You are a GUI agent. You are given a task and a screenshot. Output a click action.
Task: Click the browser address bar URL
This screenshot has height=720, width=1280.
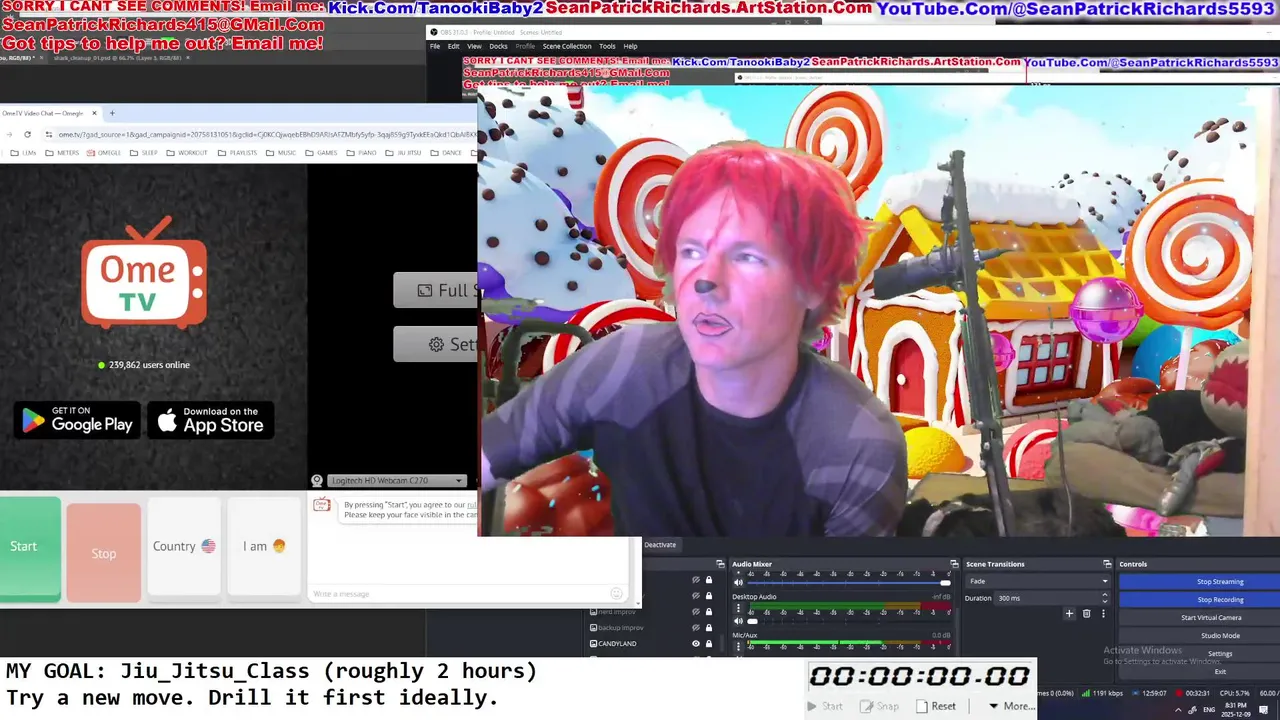pos(265,134)
